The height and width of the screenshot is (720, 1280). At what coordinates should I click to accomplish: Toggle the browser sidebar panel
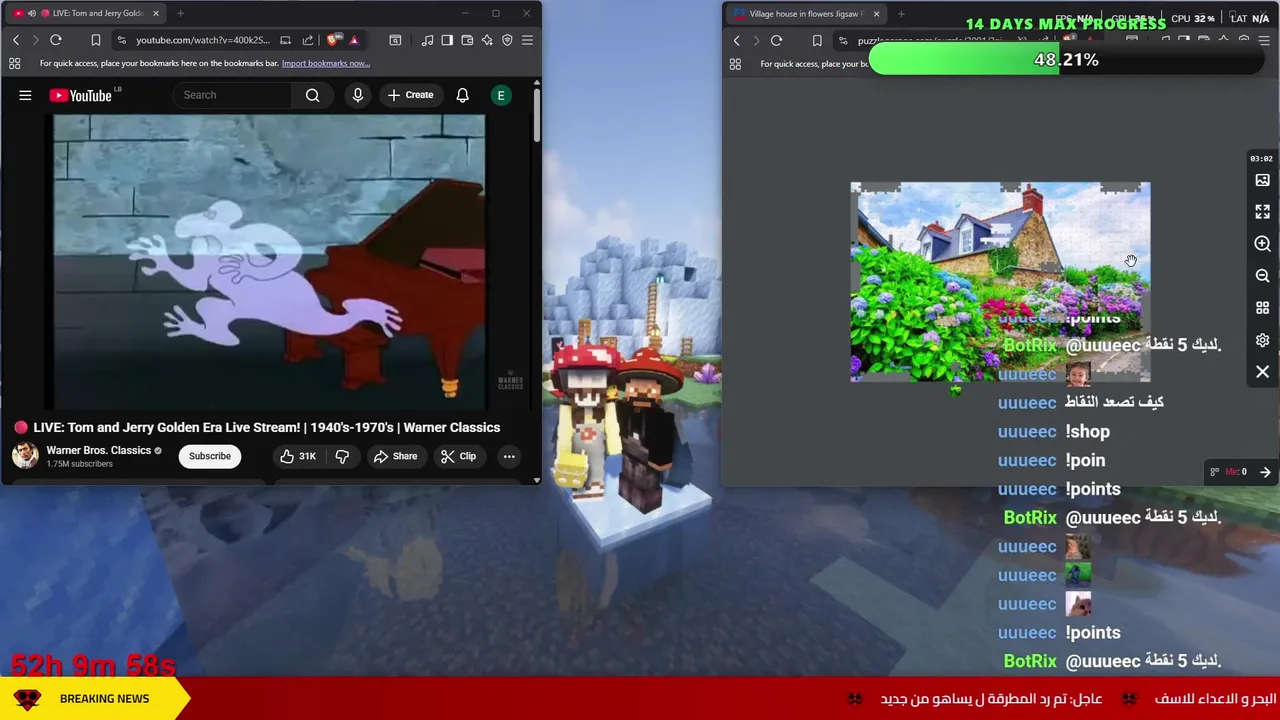(x=447, y=40)
